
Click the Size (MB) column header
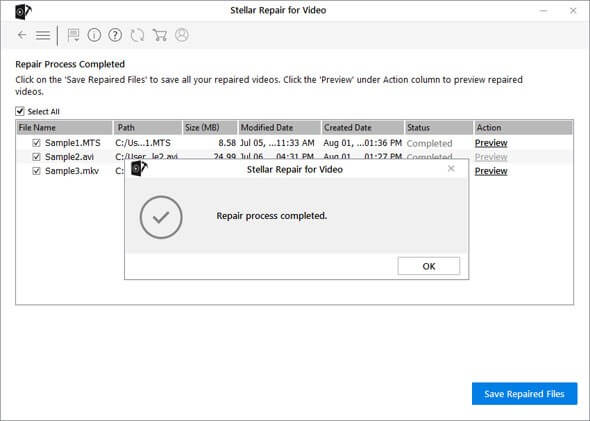click(x=210, y=128)
